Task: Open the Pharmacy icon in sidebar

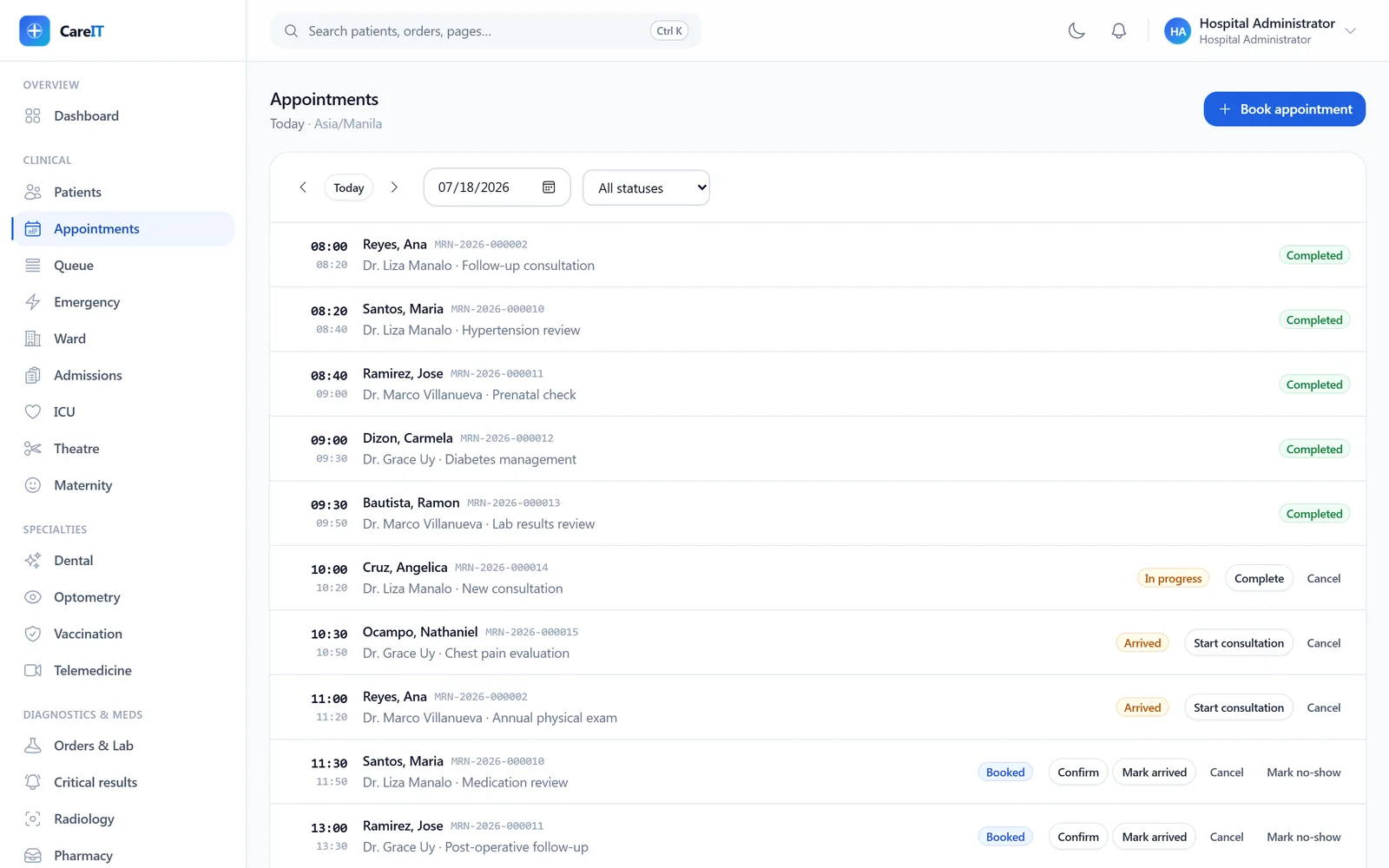Action: pos(33,856)
